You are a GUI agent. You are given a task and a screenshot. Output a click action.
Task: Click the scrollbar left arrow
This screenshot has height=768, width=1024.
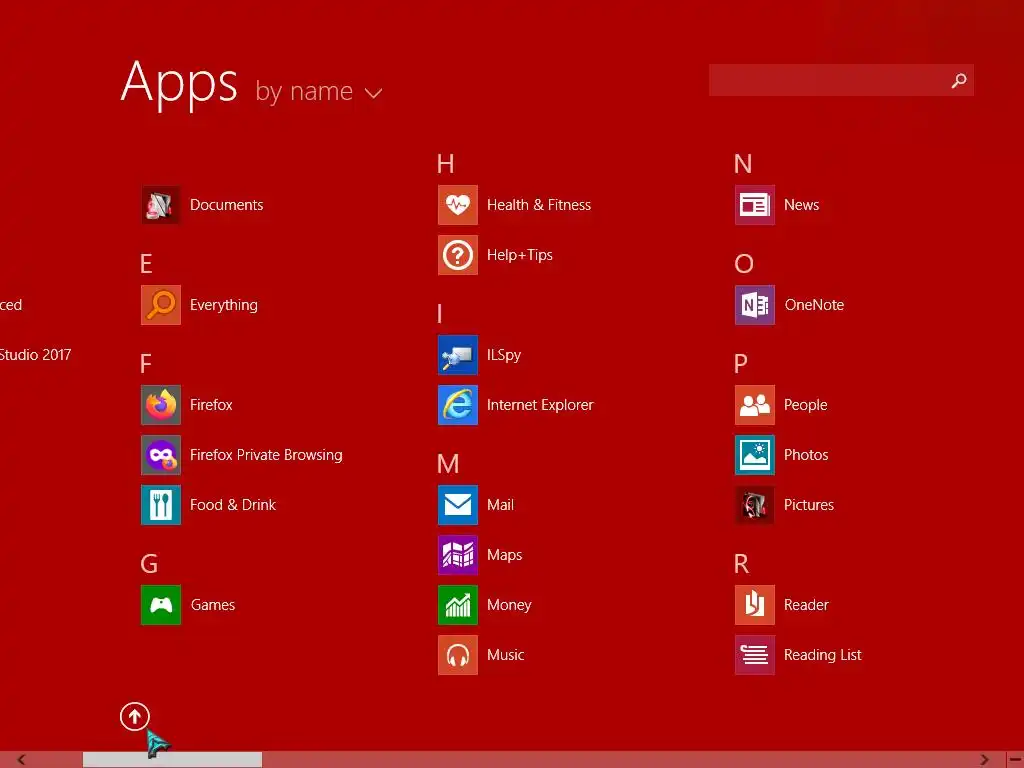tap(22, 760)
